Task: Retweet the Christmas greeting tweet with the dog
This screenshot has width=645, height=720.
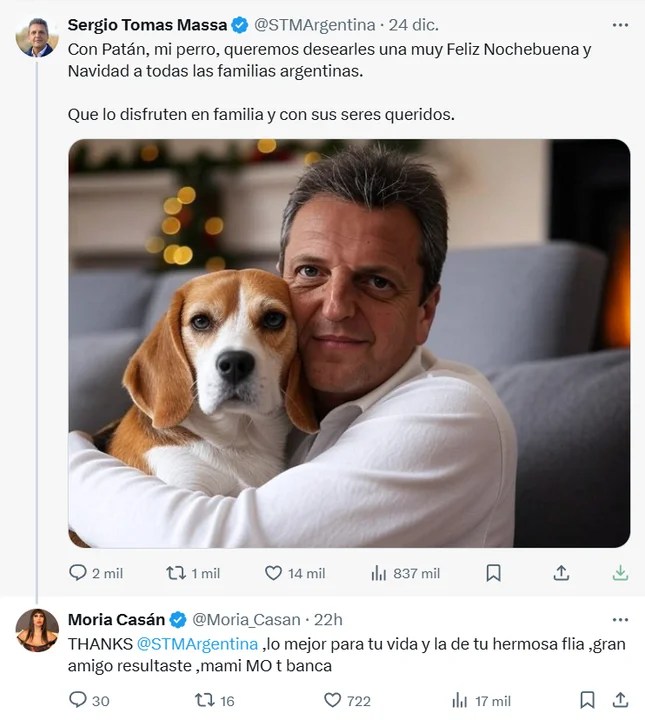Action: (176, 573)
